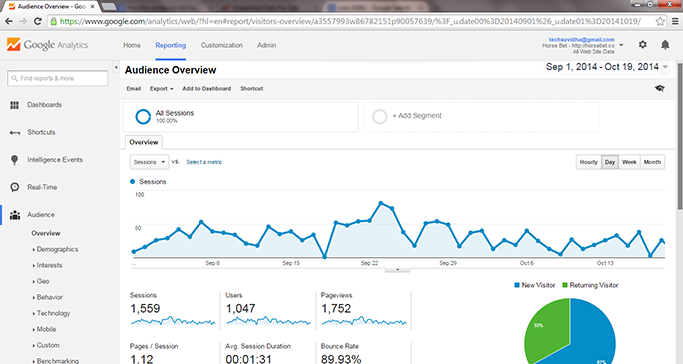The image size is (683, 364).
Task: Switch the chart to Week view
Action: pyautogui.click(x=629, y=162)
